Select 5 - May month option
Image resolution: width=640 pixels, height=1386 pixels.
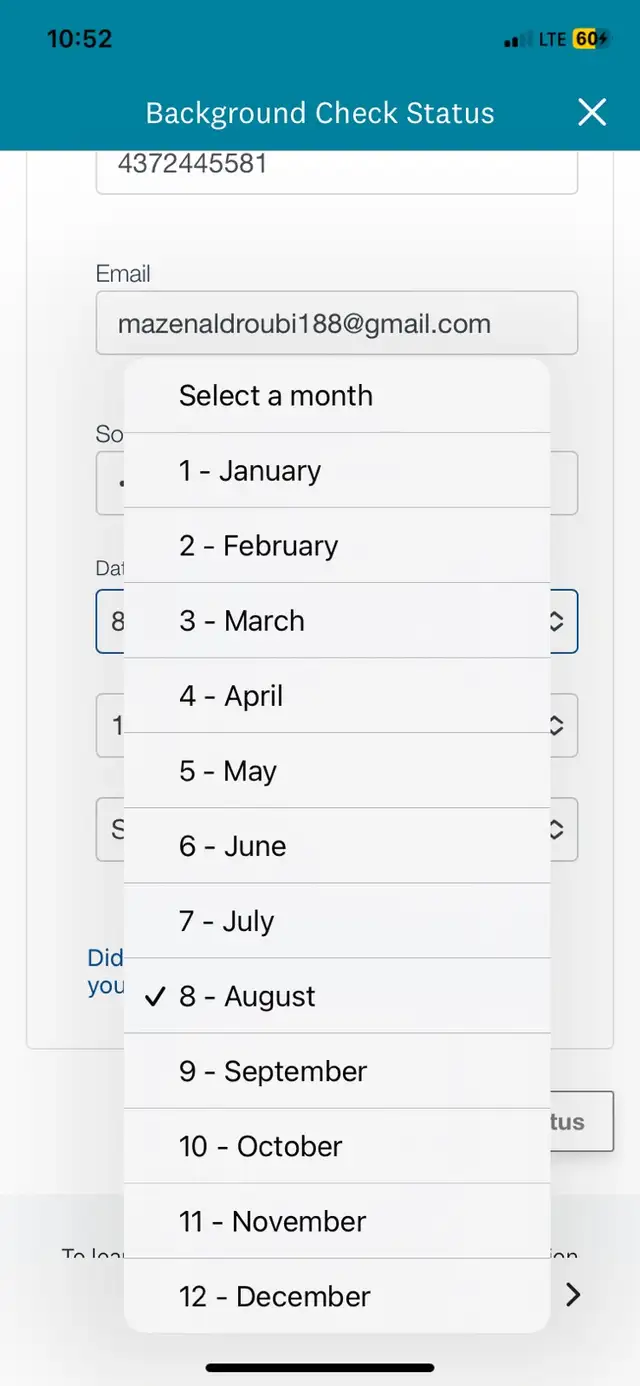(x=337, y=770)
